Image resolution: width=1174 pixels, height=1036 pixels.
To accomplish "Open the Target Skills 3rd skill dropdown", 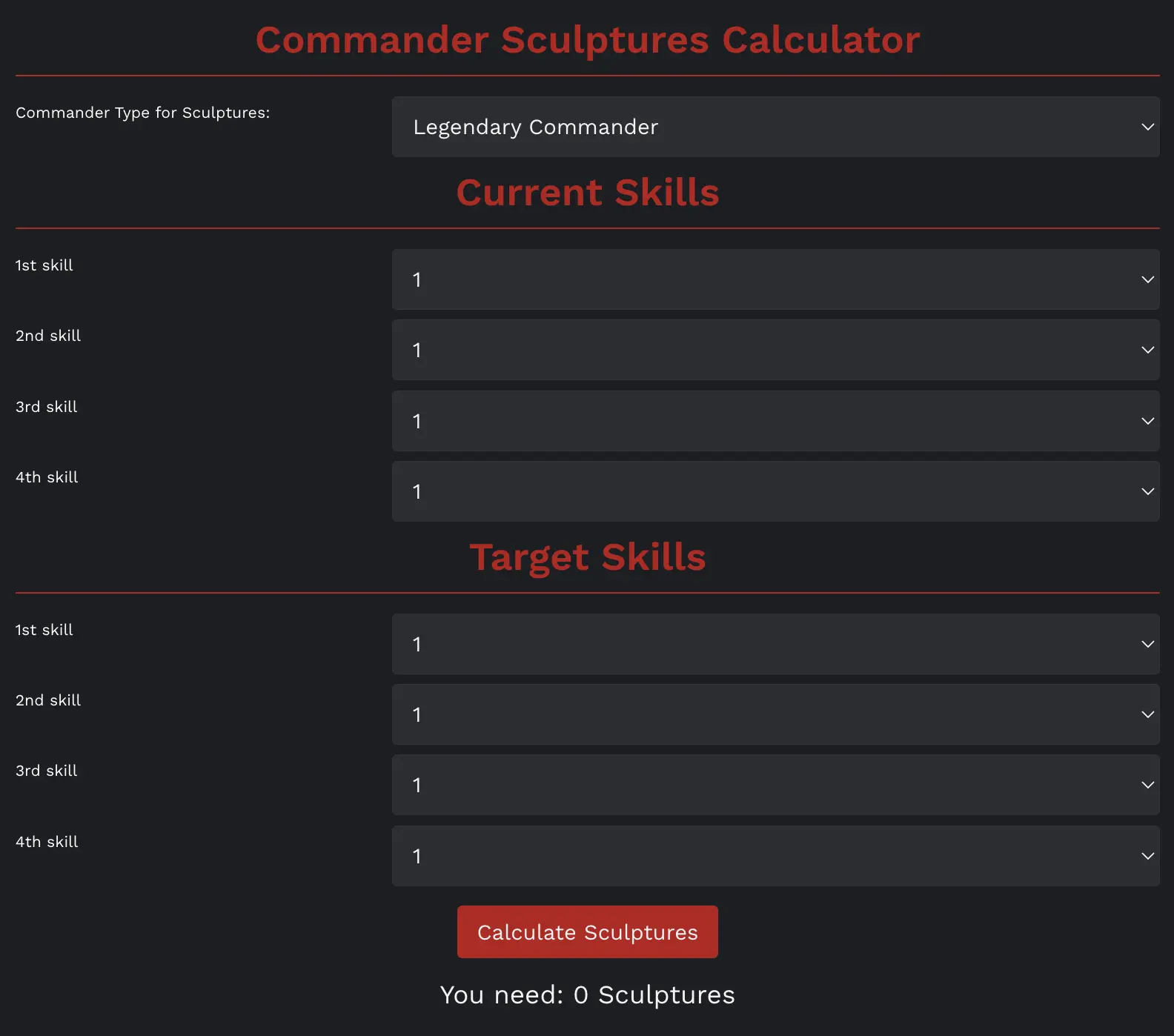I will point(775,785).
